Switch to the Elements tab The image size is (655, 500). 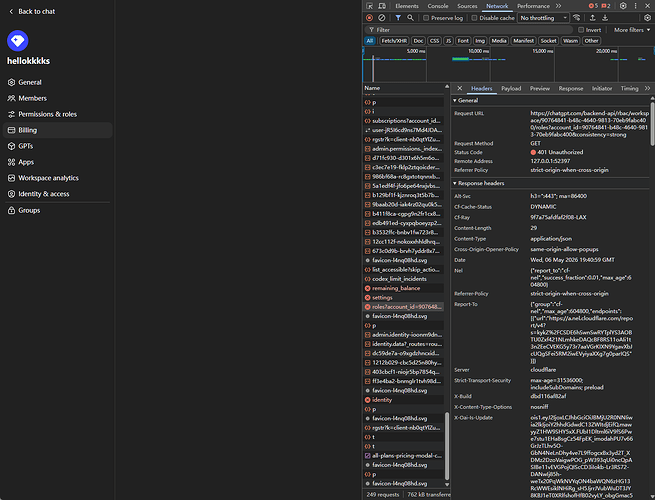pos(407,6)
